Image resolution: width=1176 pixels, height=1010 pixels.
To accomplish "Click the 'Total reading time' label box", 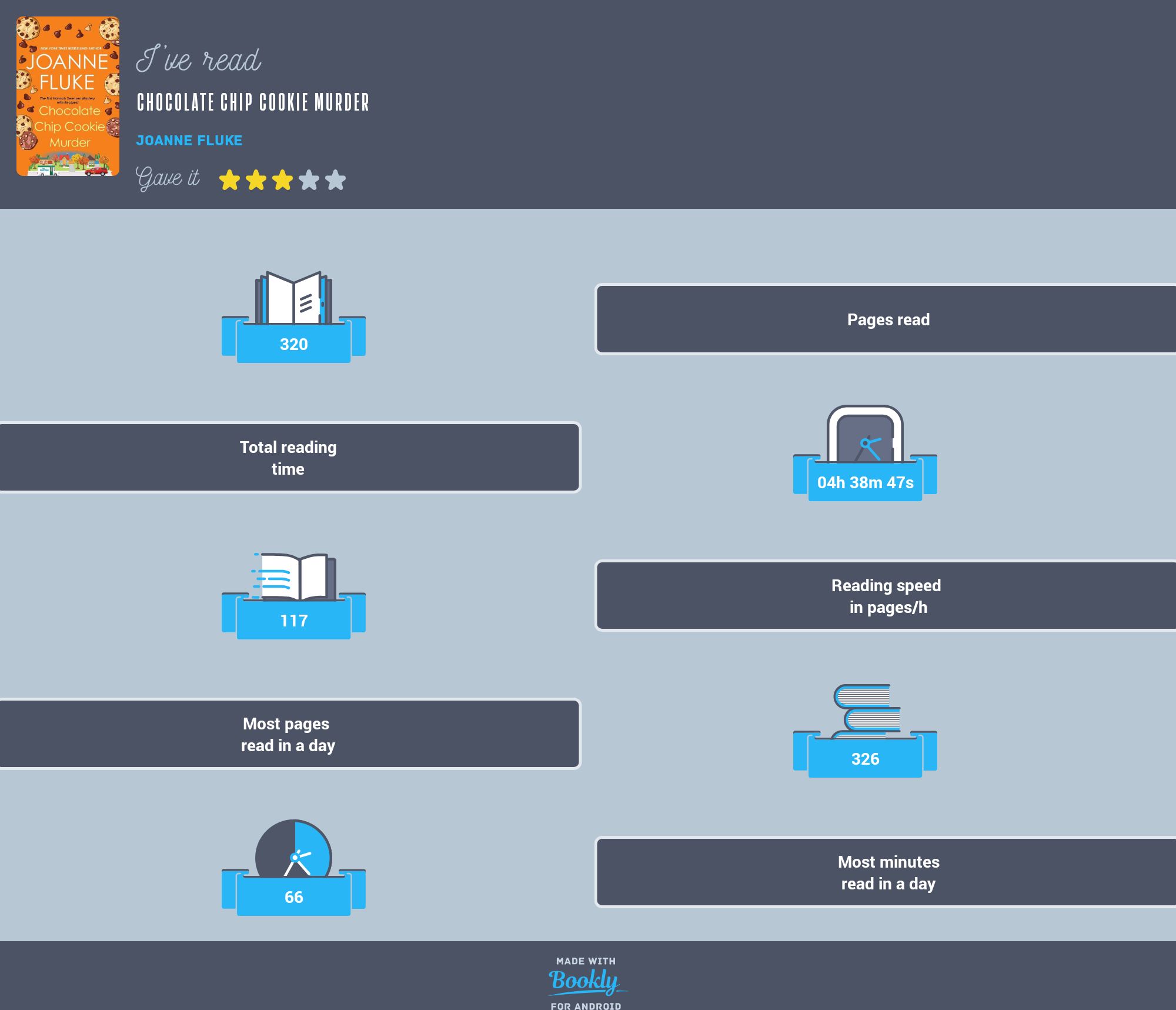I will coord(290,458).
